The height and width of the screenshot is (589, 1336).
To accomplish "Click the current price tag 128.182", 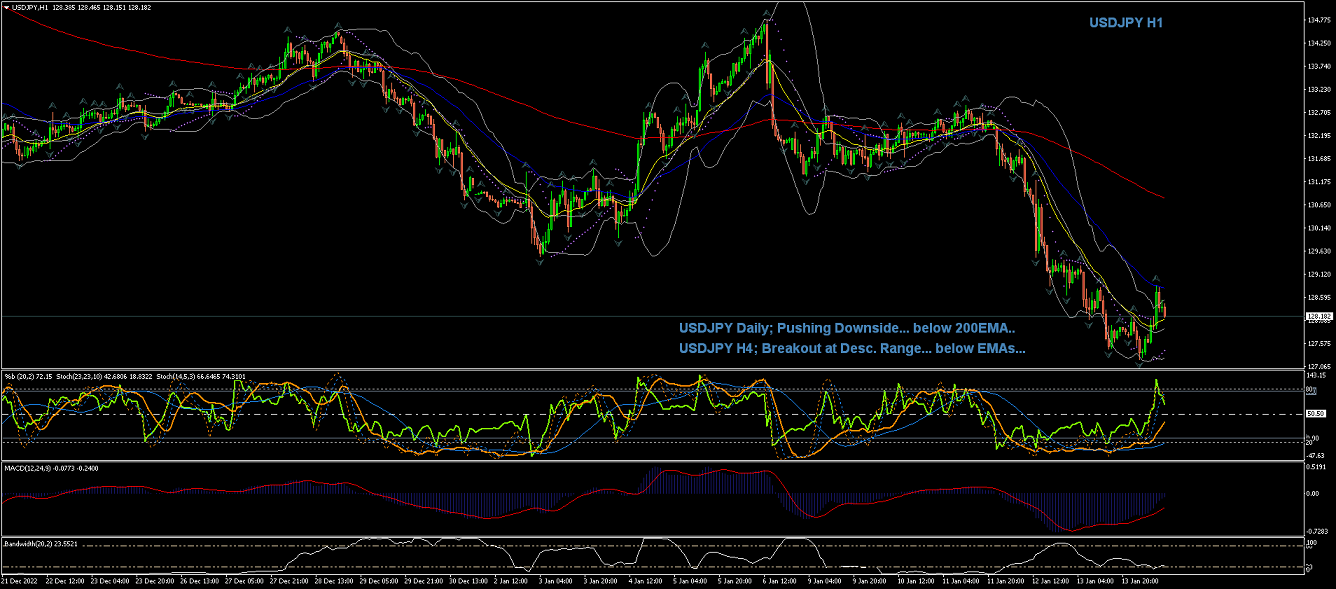I will [1318, 317].
